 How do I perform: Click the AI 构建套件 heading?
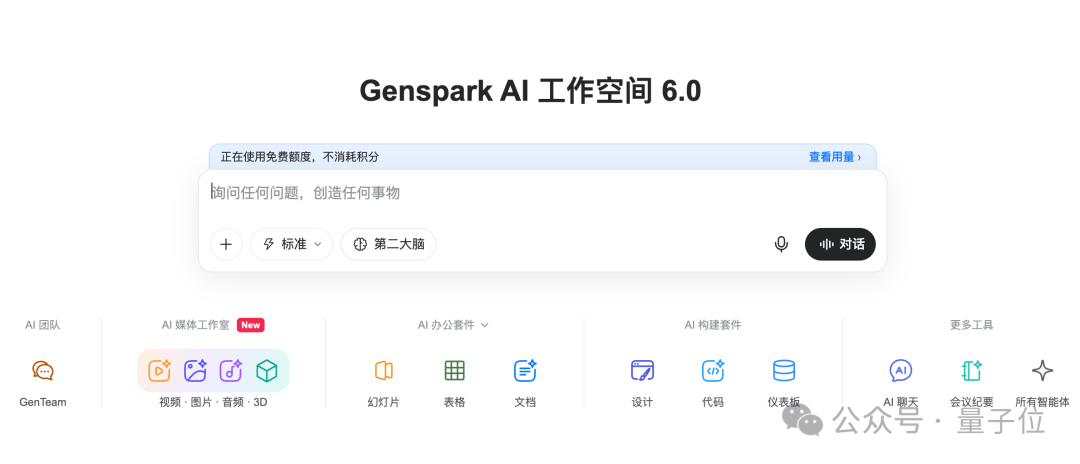coord(713,325)
